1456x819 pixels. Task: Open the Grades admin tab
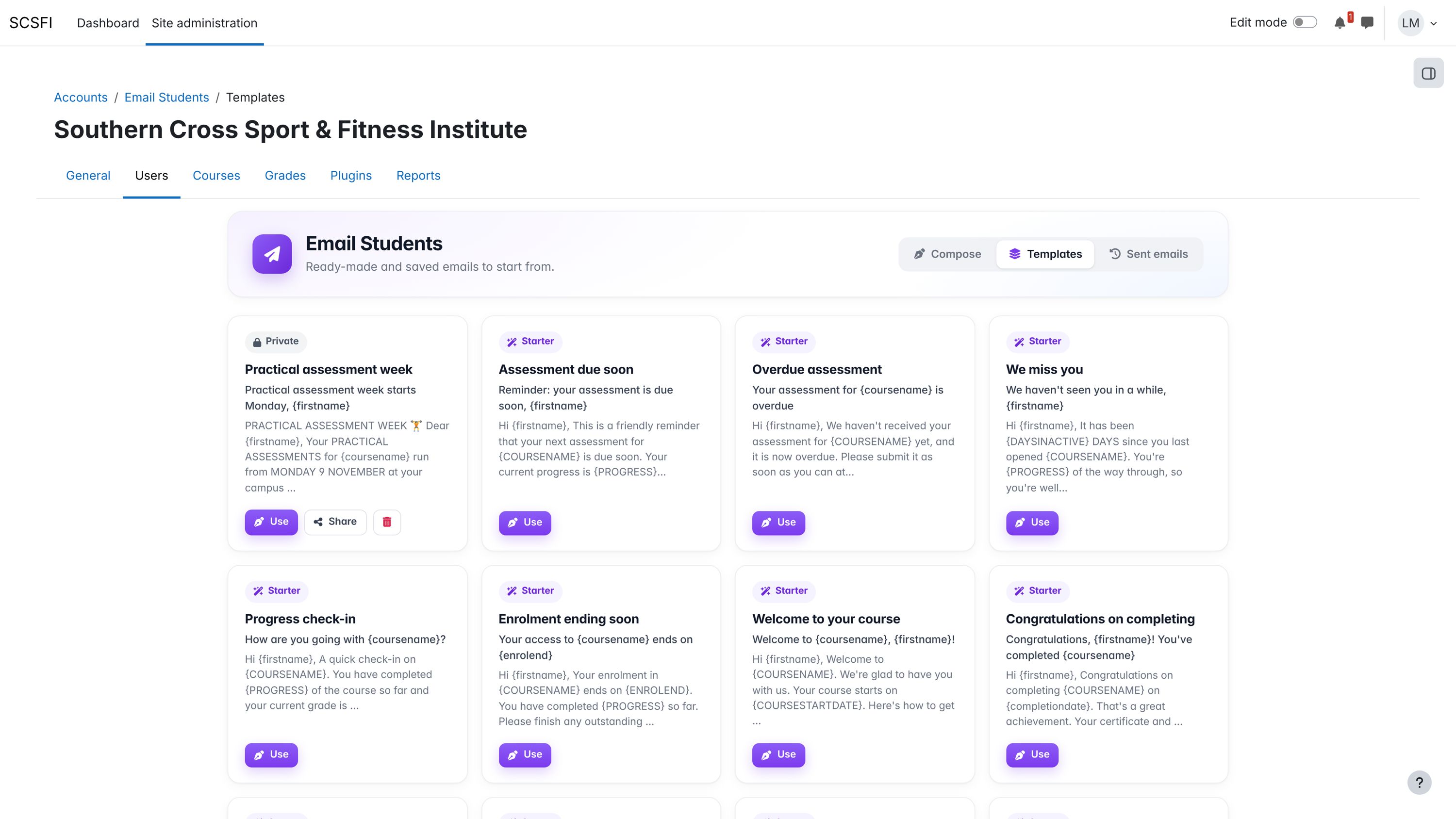pyautogui.click(x=285, y=176)
